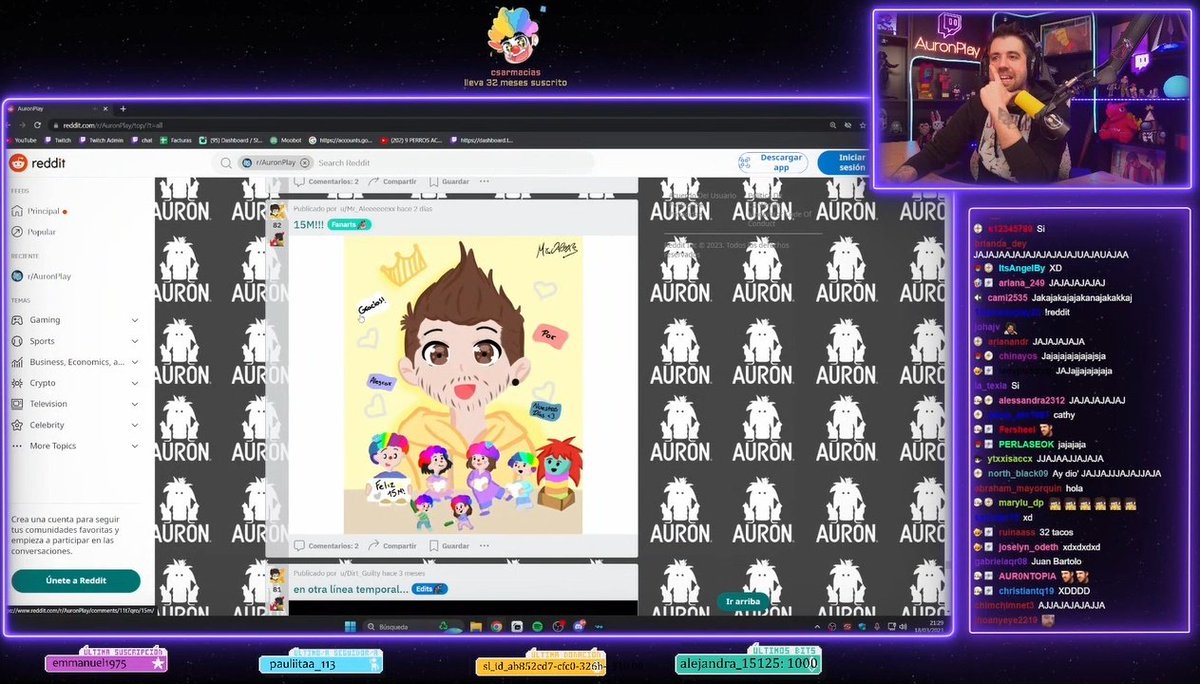The image size is (1200, 684).
Task: Open the Windows Start menu
Action: click(x=351, y=627)
